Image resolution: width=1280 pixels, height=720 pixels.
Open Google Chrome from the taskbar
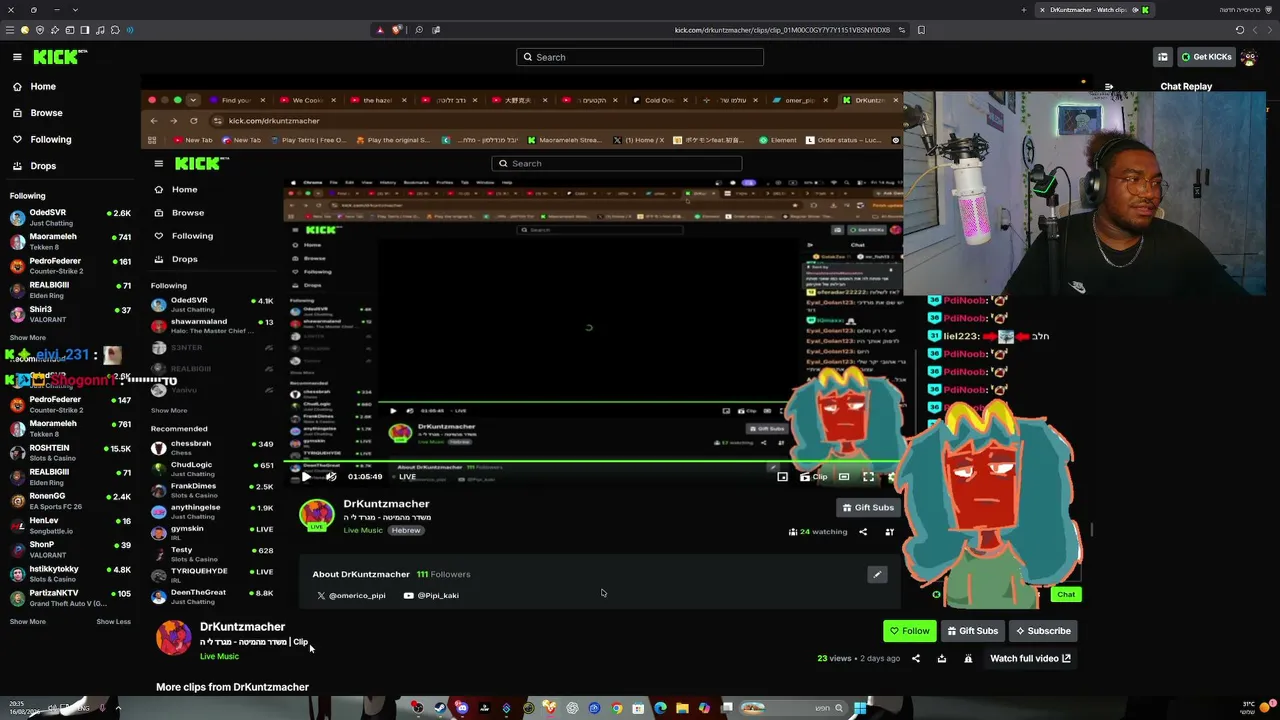point(616,709)
